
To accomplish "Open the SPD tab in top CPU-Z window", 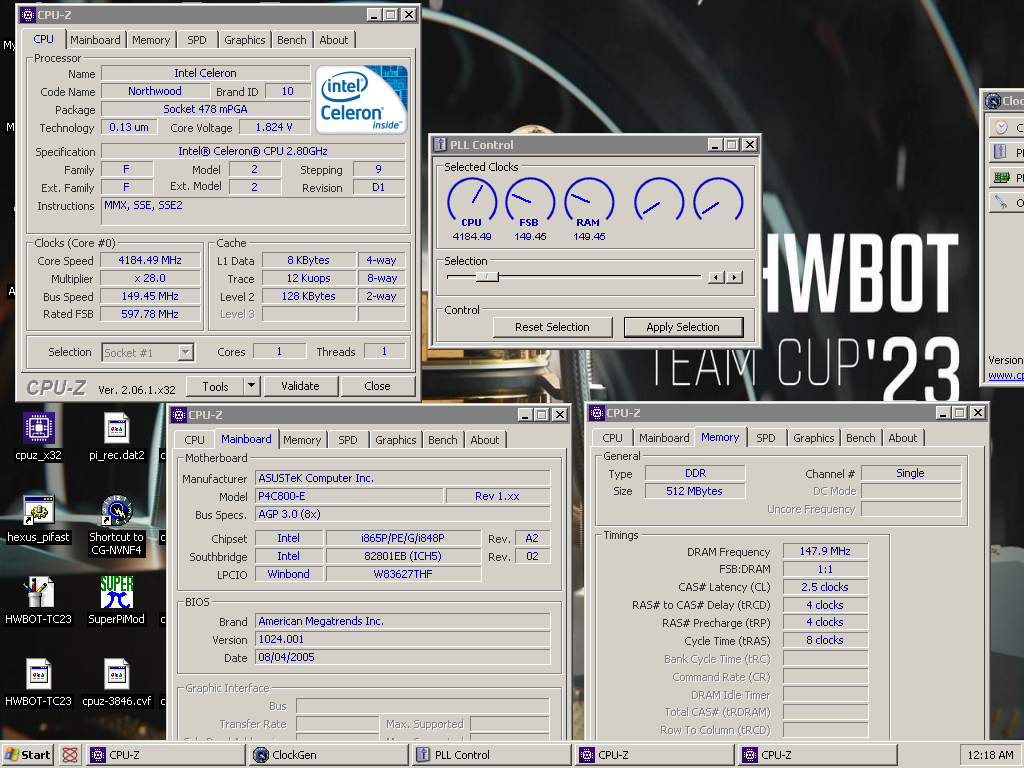I will coord(197,40).
